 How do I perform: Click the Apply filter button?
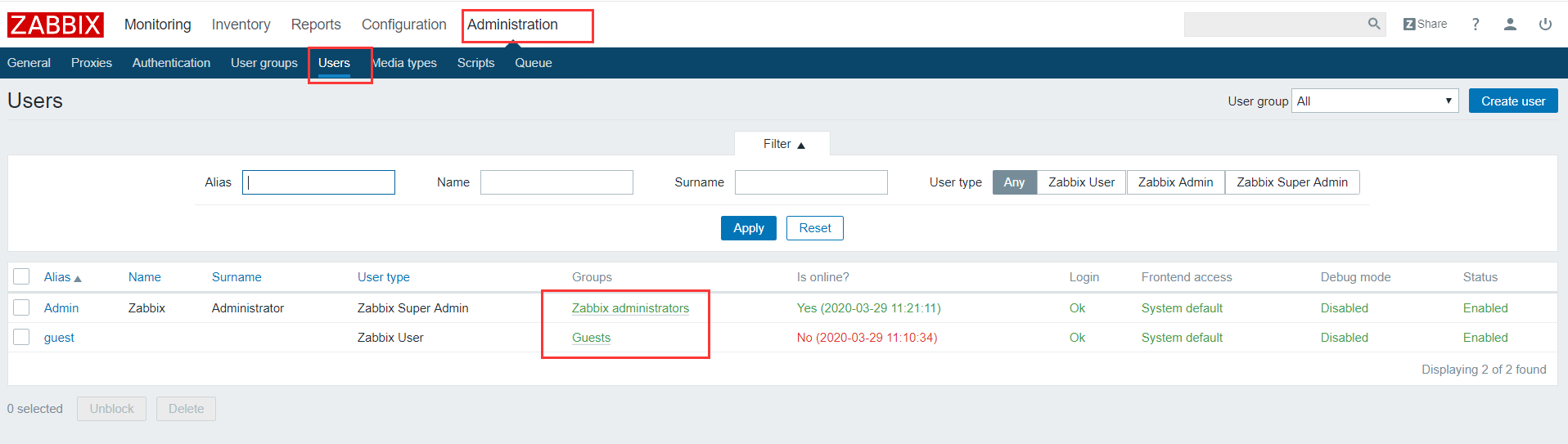[749, 228]
